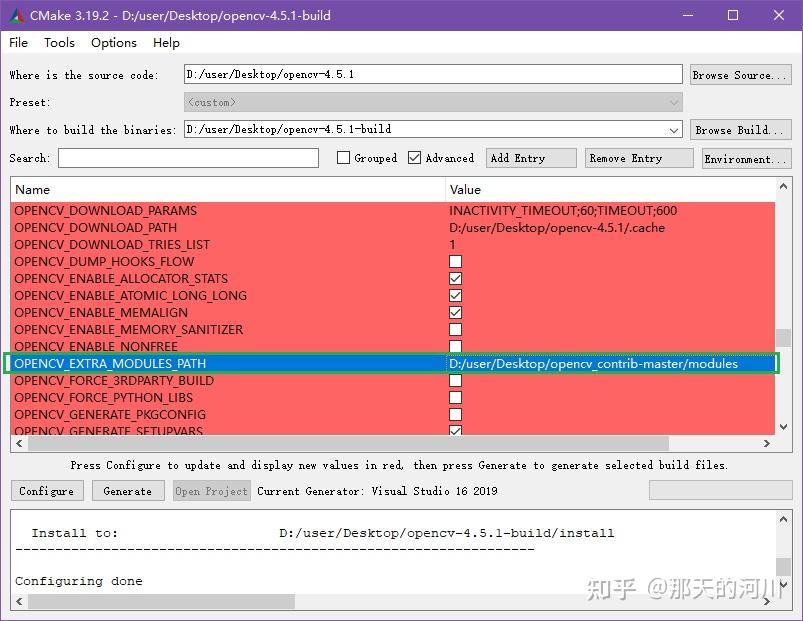This screenshot has width=803, height=621.
Task: Click Browse Source to choose source directory
Action: coord(740,73)
